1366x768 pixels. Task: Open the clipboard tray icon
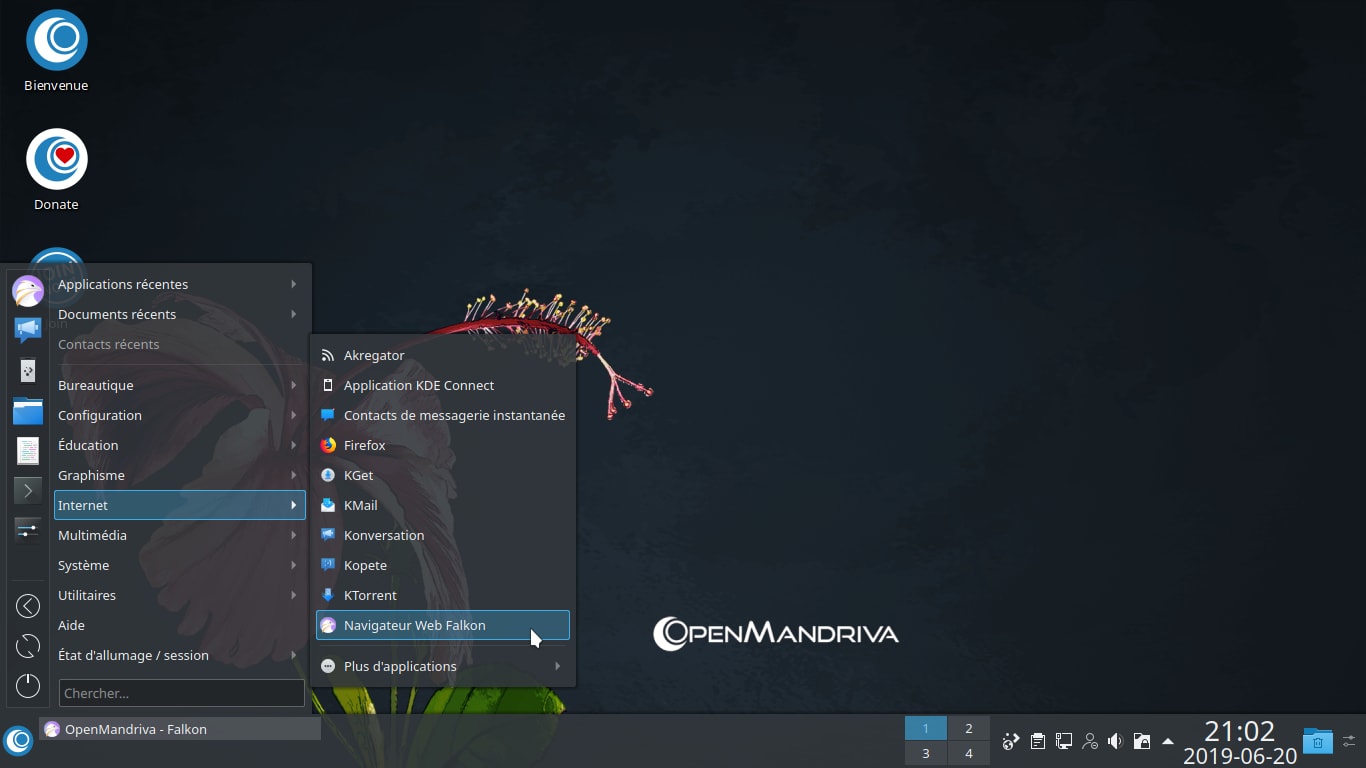pos(1038,741)
